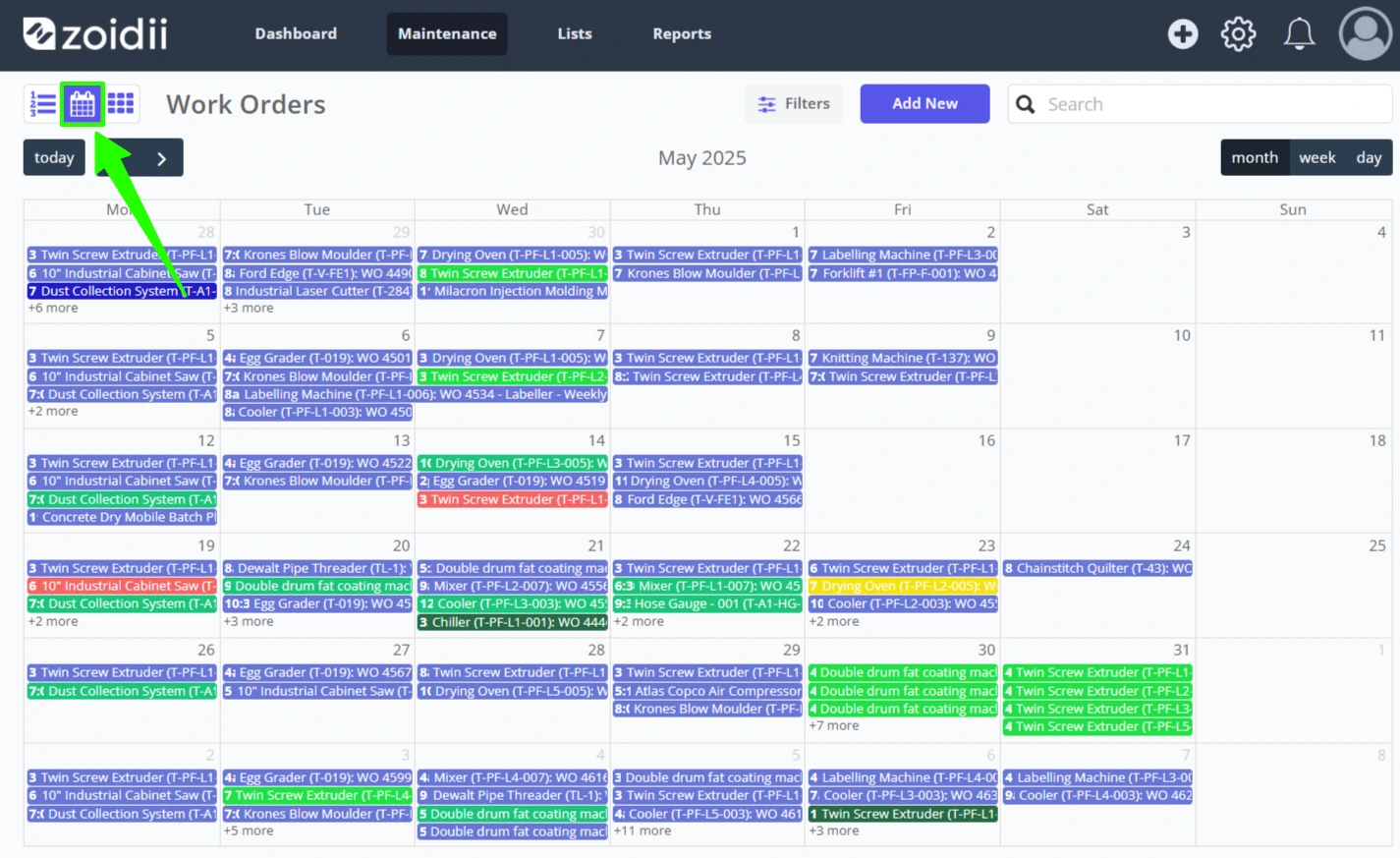Open Milacron Injection Molding work order
Screen dimensions: 1400x858
click(513, 291)
